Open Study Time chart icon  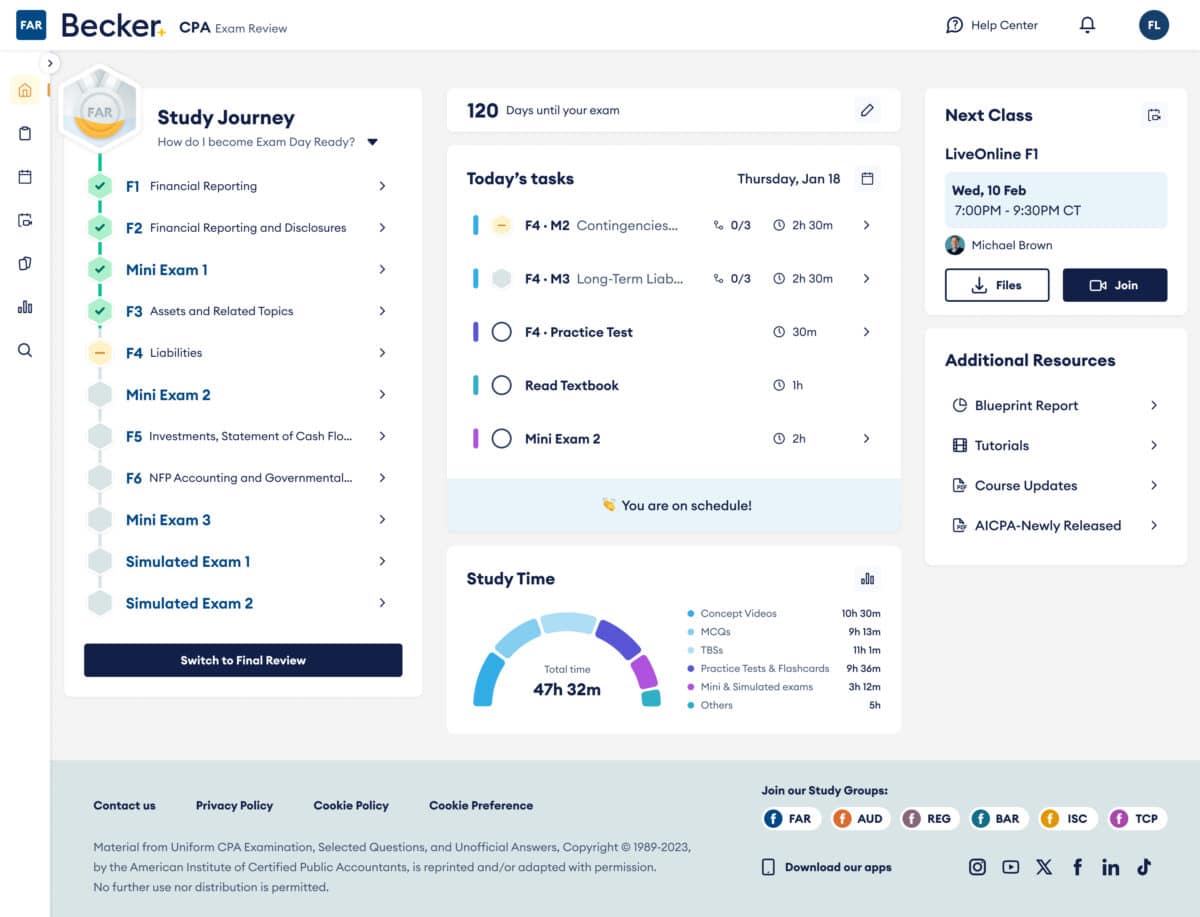(867, 579)
